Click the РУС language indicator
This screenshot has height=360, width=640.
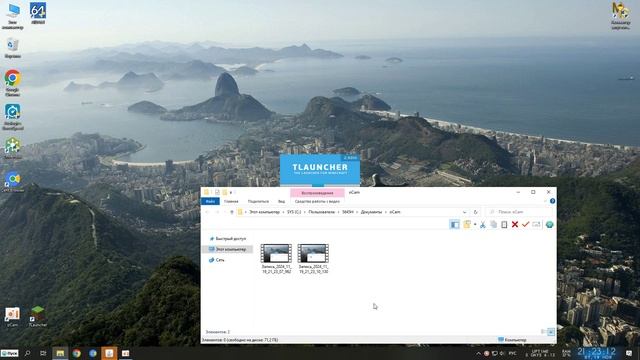click(513, 353)
